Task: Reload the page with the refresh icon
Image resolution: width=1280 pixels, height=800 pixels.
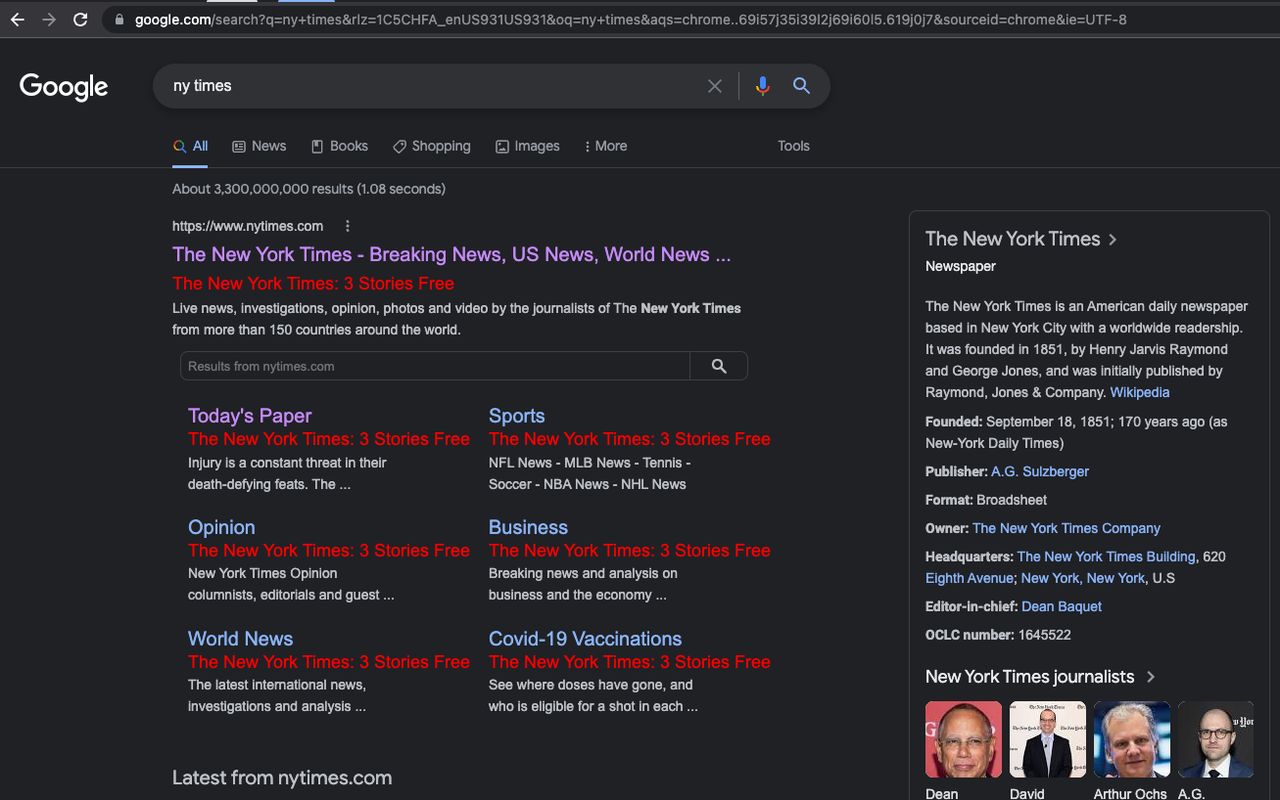Action: pos(81,19)
